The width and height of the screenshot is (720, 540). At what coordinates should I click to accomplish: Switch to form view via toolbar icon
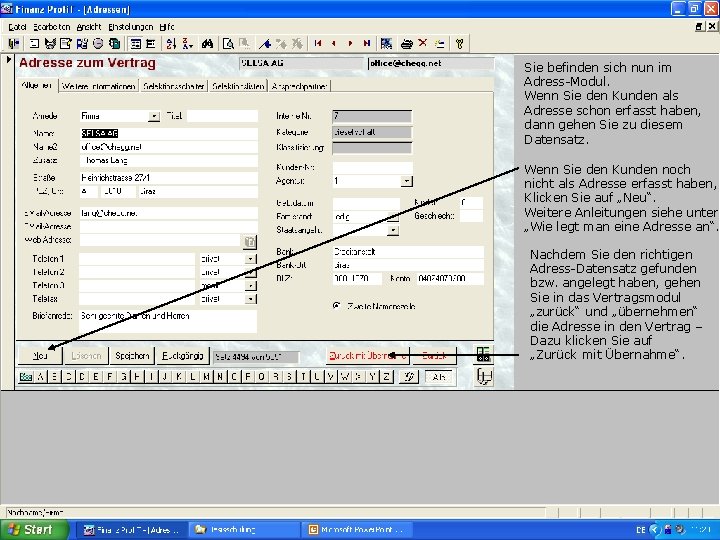tap(135, 44)
